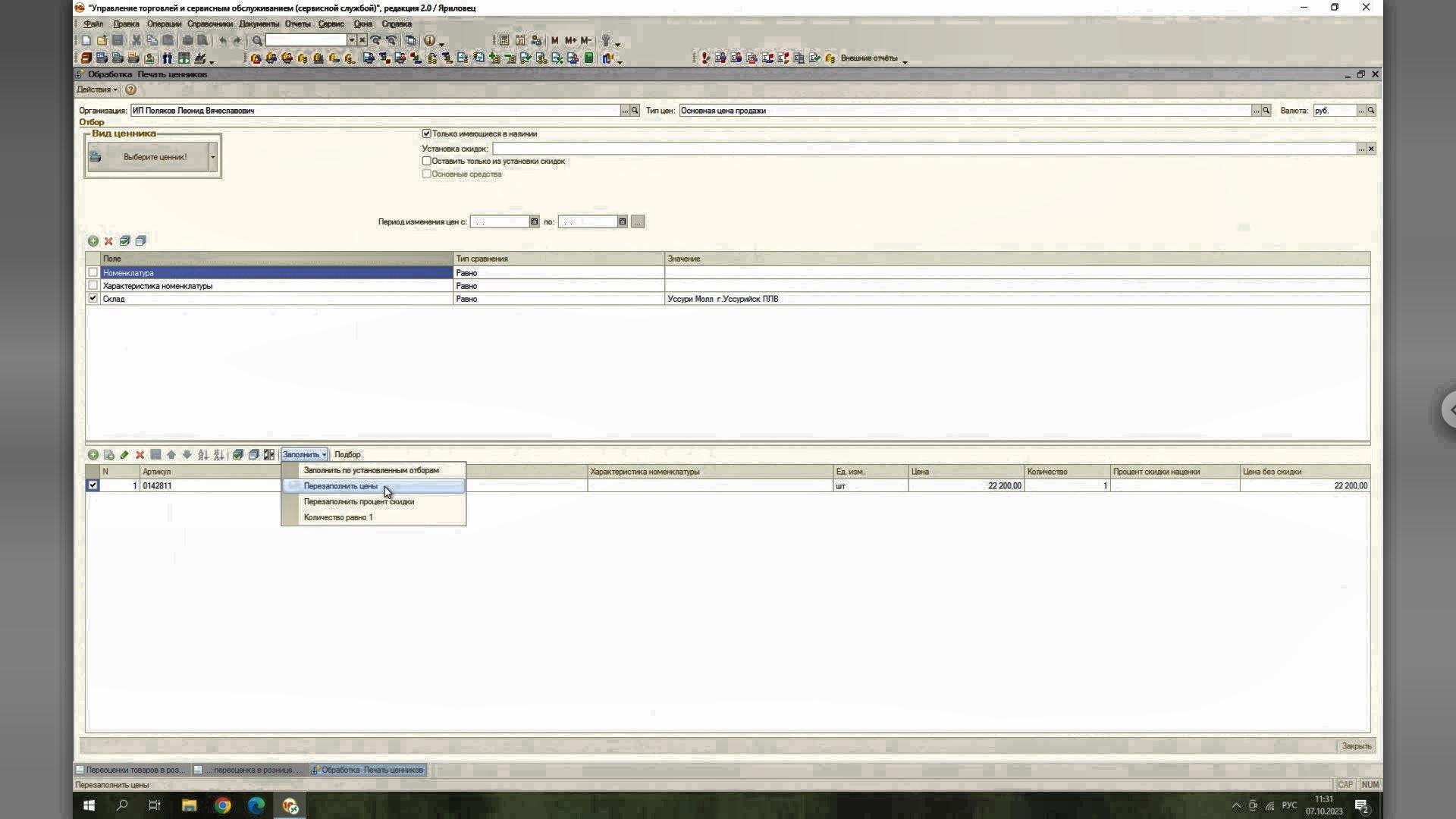Sort goods ascending icon

coord(202,455)
